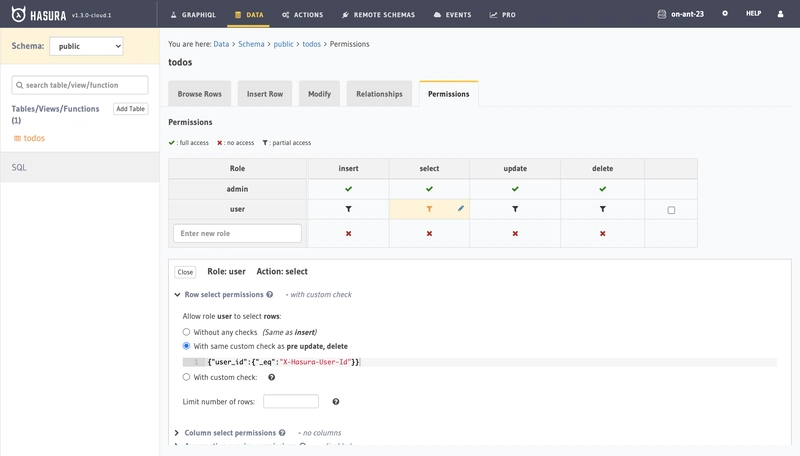
Task: Click user update partial access filter icon
Action: (x=515, y=209)
